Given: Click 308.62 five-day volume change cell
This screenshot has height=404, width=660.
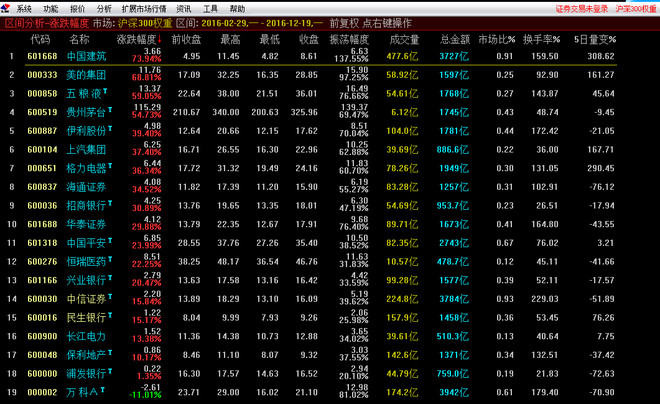Looking at the screenshot, I should [601, 56].
